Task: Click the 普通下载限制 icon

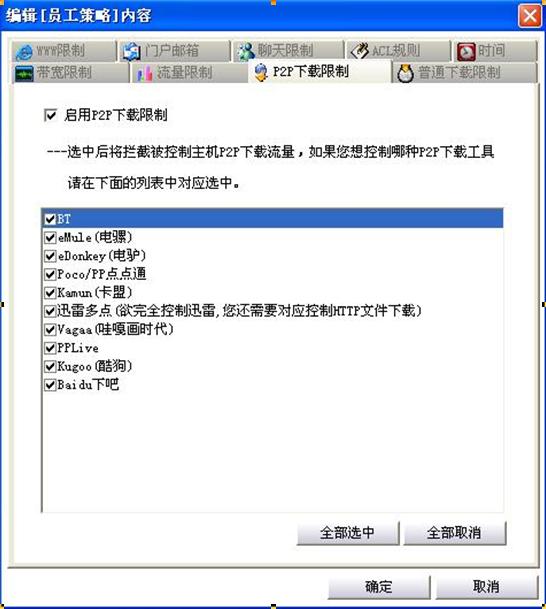Action: (405, 73)
